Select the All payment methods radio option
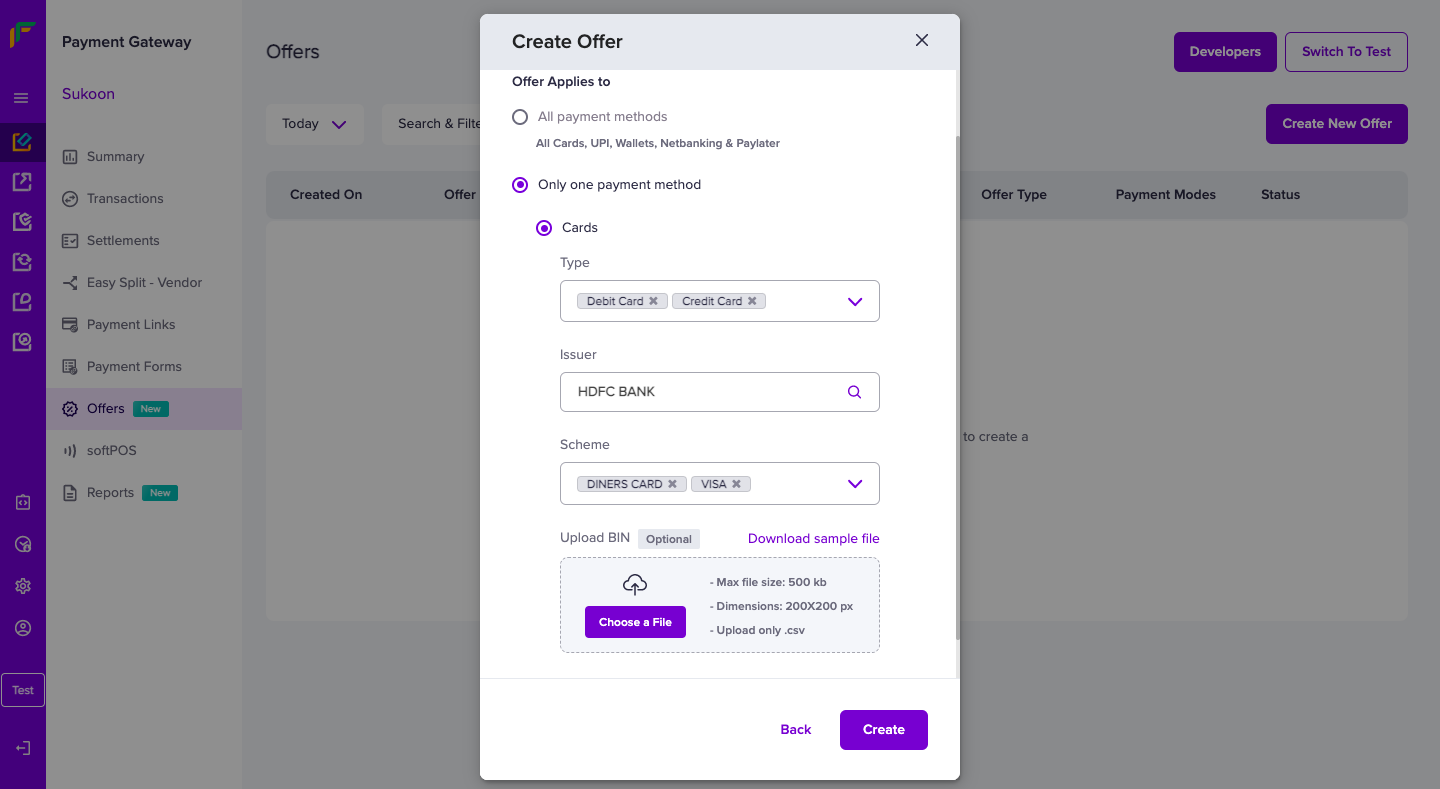 coord(520,116)
